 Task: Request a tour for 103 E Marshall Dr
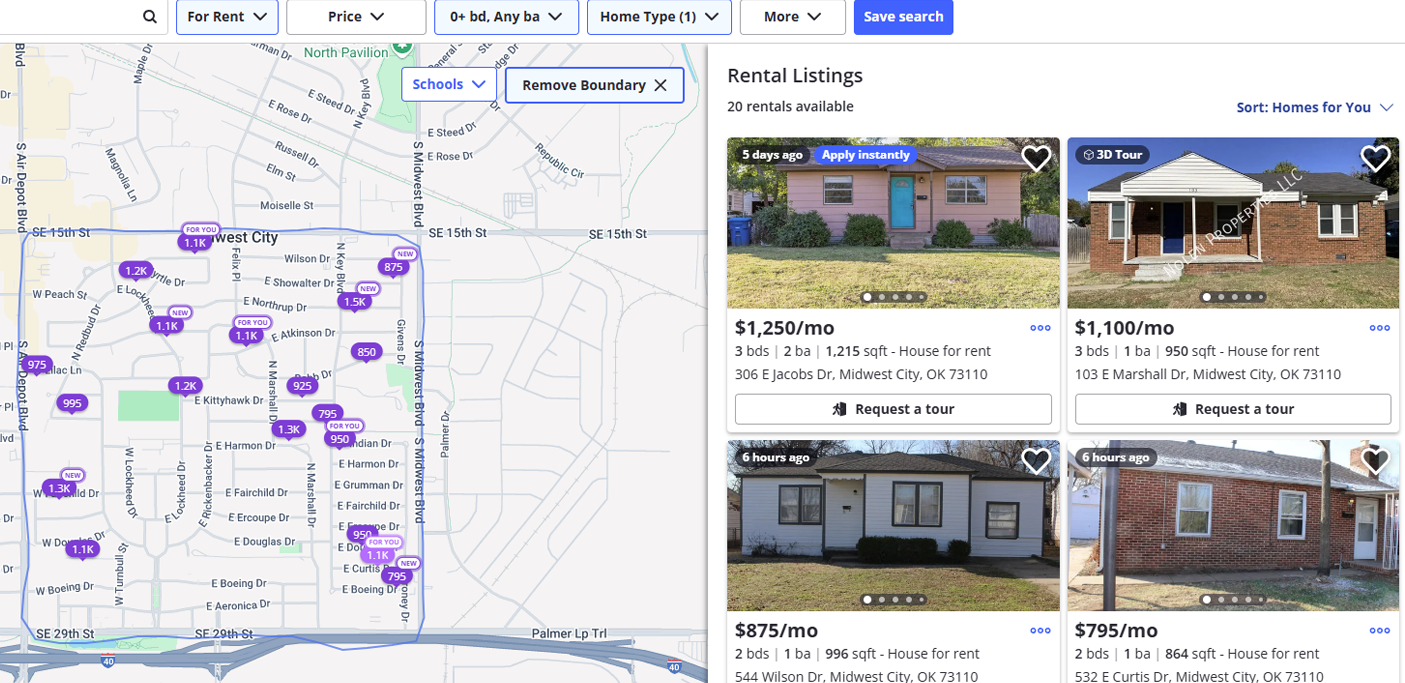click(1233, 409)
